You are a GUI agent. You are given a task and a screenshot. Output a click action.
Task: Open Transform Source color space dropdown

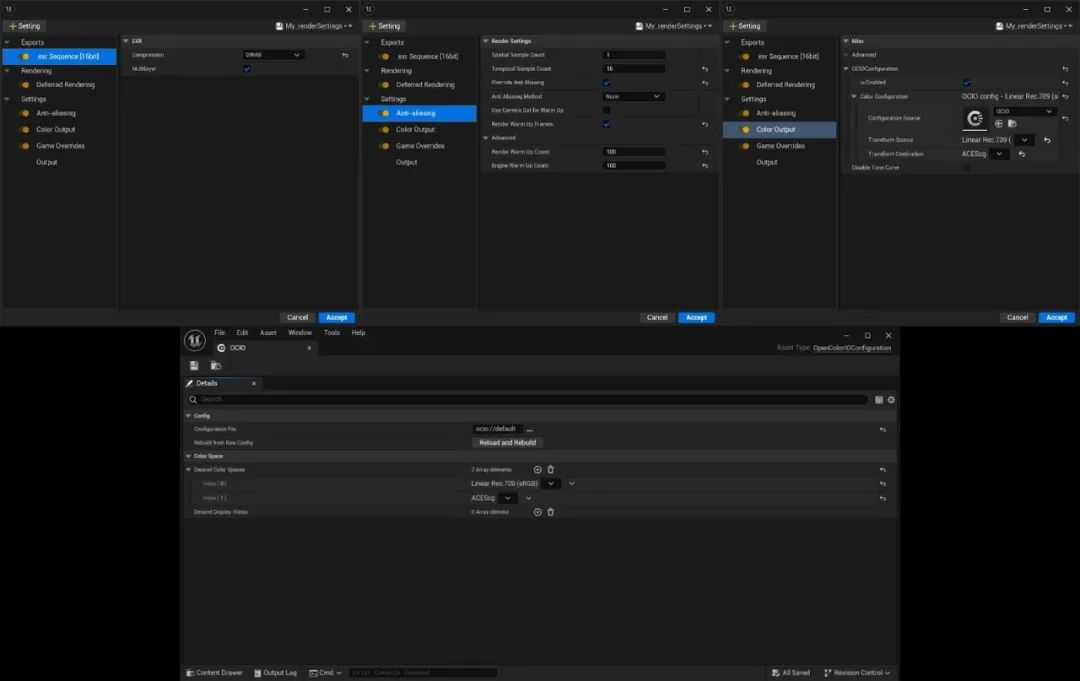coord(1025,140)
